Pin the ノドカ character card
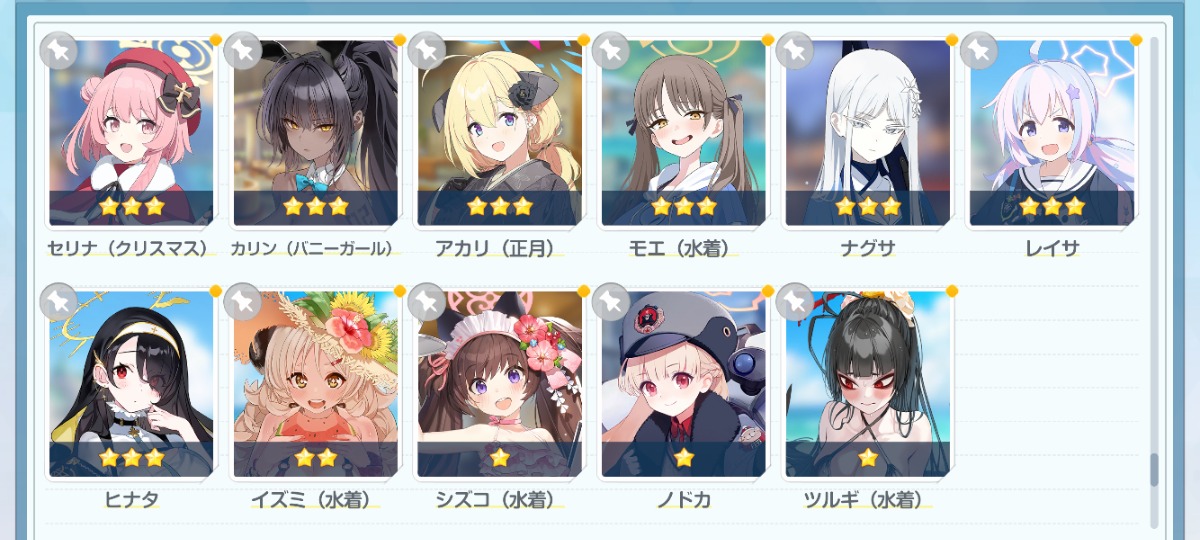Image resolution: width=1200 pixels, height=540 pixels. point(611,302)
